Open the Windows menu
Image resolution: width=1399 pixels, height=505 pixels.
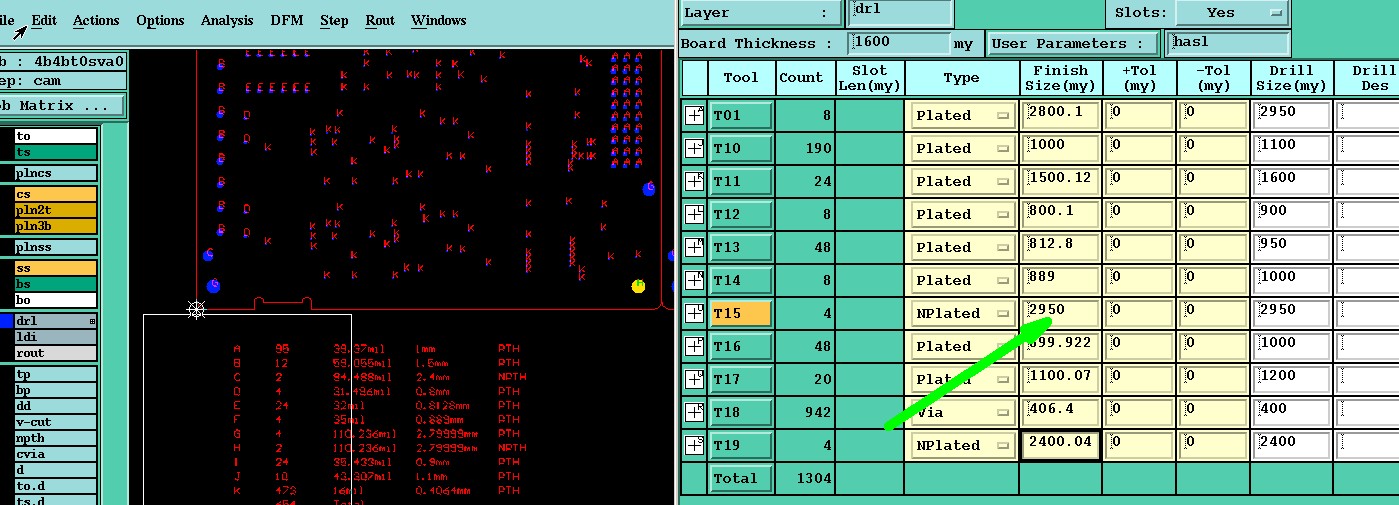pyautogui.click(x=439, y=20)
